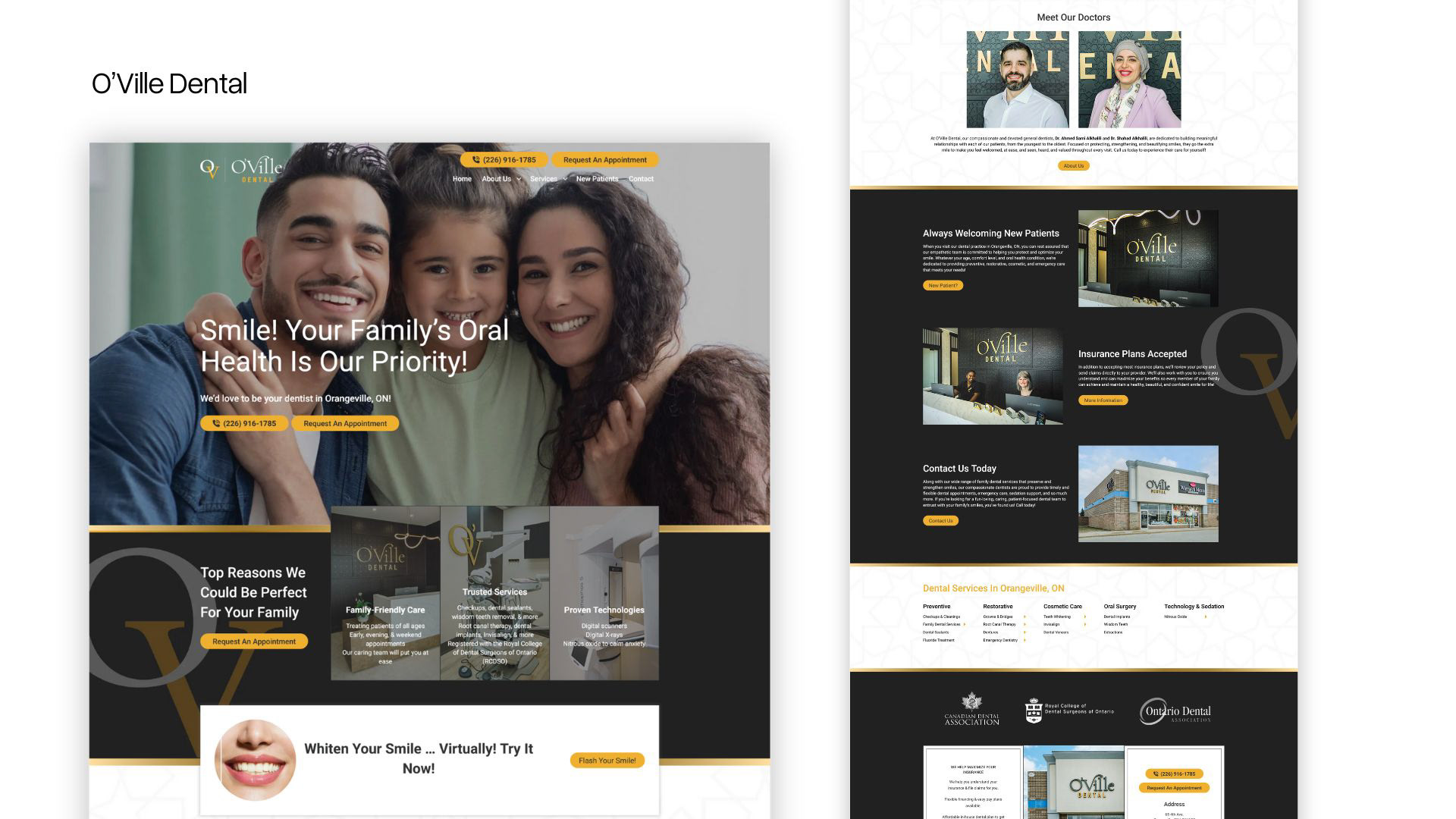1456x819 pixels.
Task: Expand the About Us nav dropdown
Action: (519, 180)
